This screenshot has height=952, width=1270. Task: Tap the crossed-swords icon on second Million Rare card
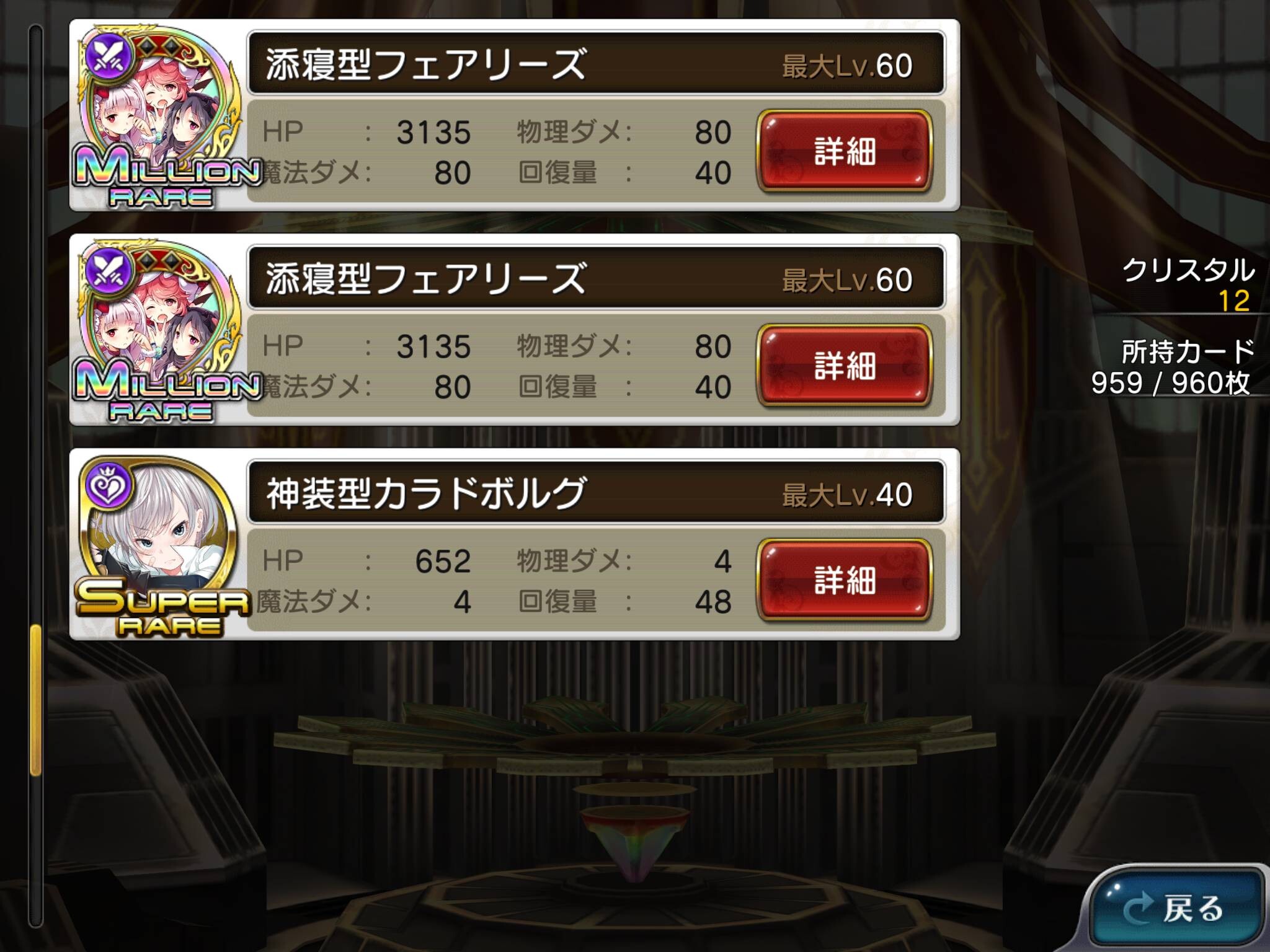109,271
